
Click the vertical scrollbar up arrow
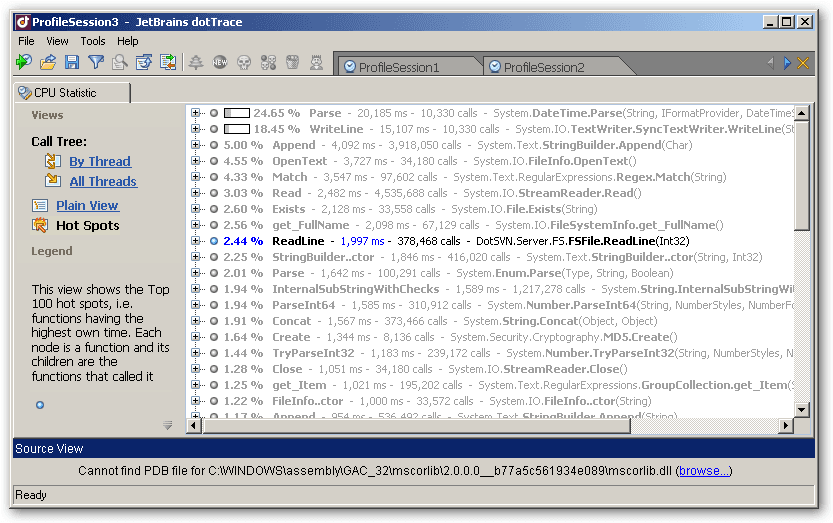click(802, 112)
